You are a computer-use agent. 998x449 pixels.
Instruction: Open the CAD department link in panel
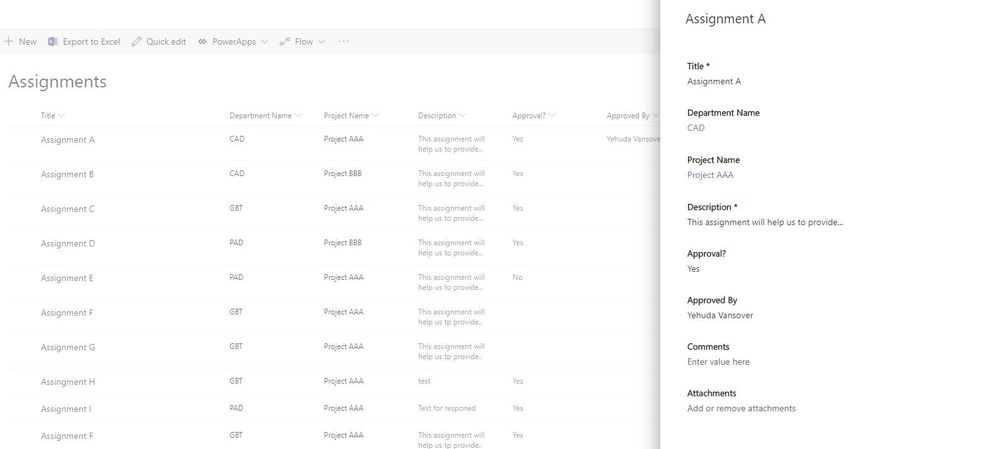point(696,127)
